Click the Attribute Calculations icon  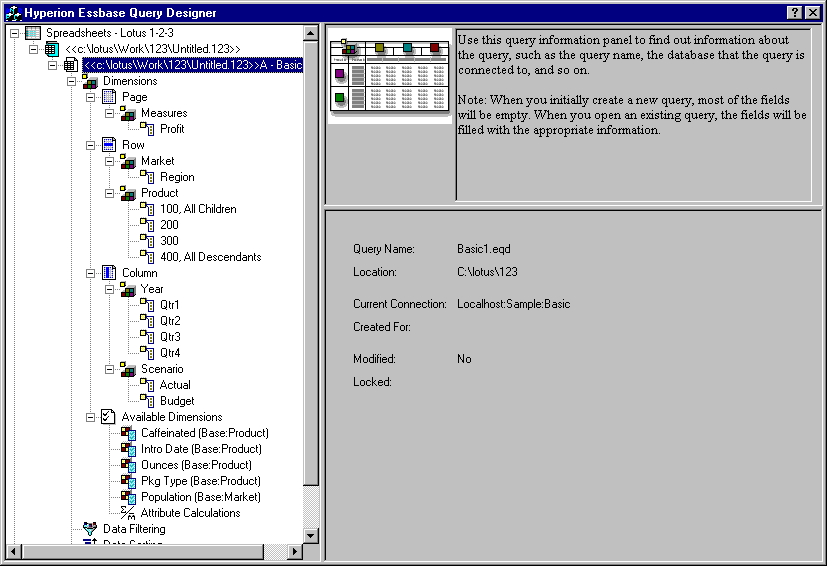[x=128, y=513]
